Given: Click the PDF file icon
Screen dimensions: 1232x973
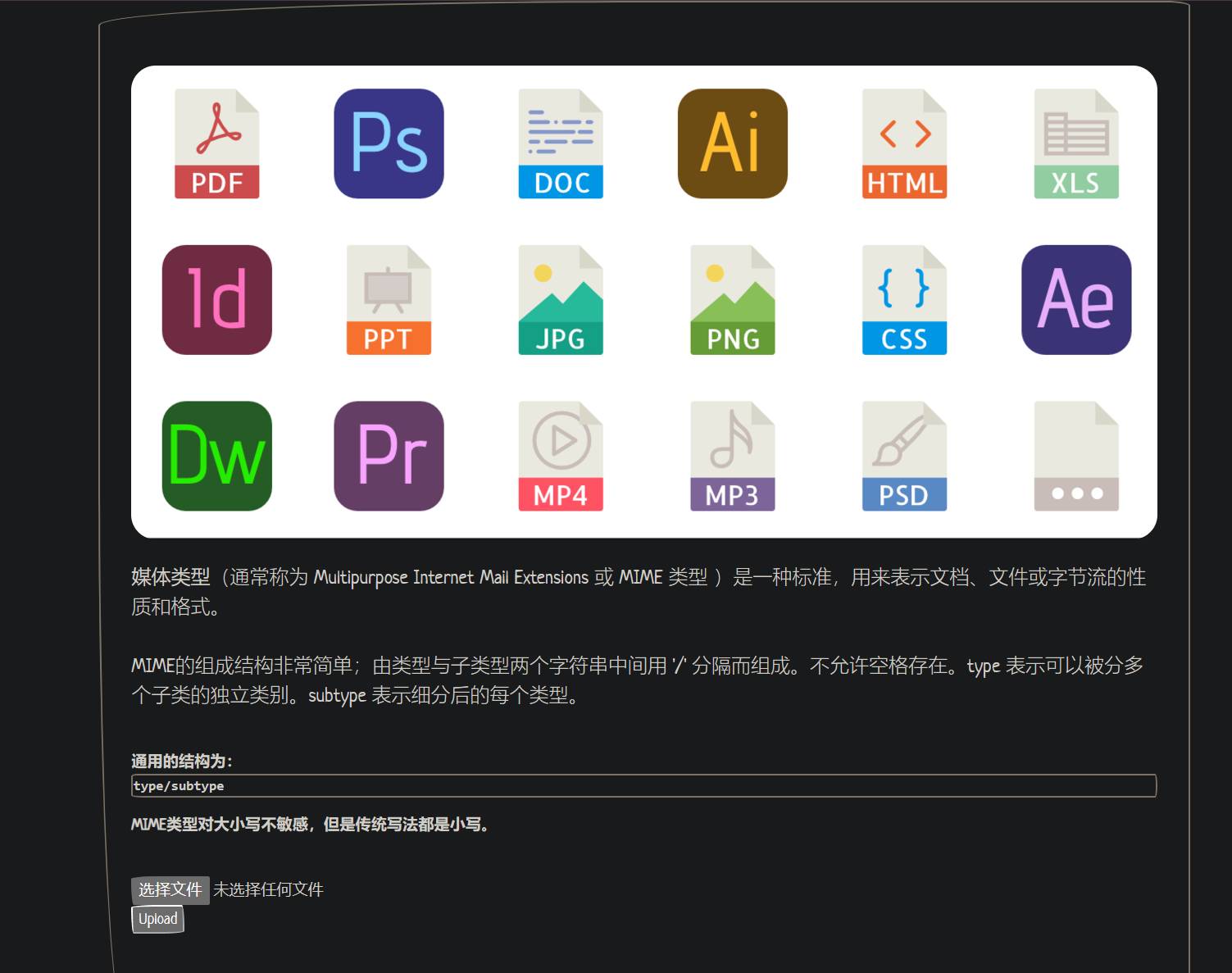Looking at the screenshot, I should coord(217,144).
